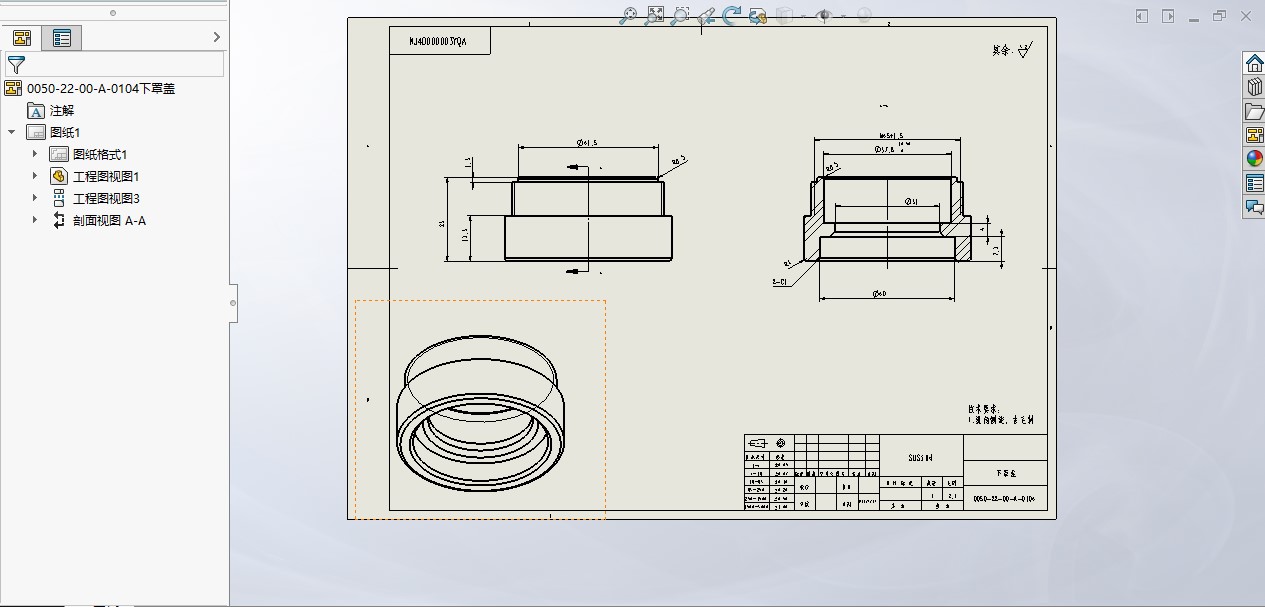Click the greyed sphere appearance icon
Screen dimensions: 1265x607
point(864,15)
